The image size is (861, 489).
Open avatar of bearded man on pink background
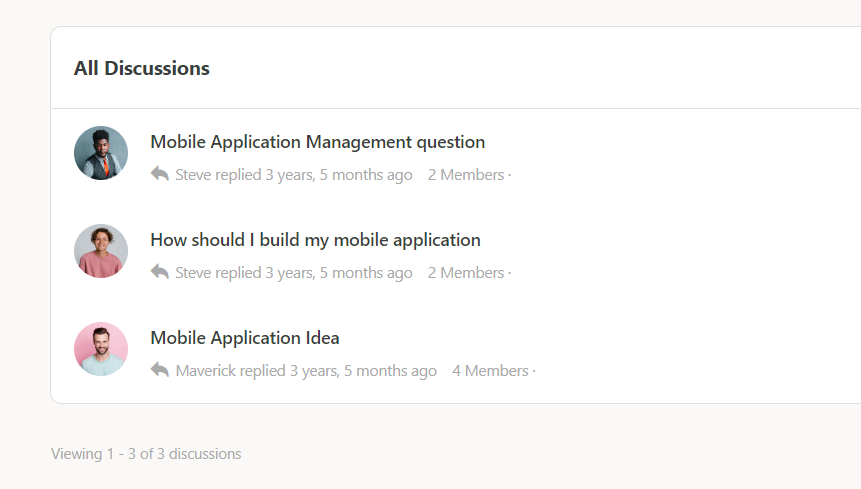[101, 349]
